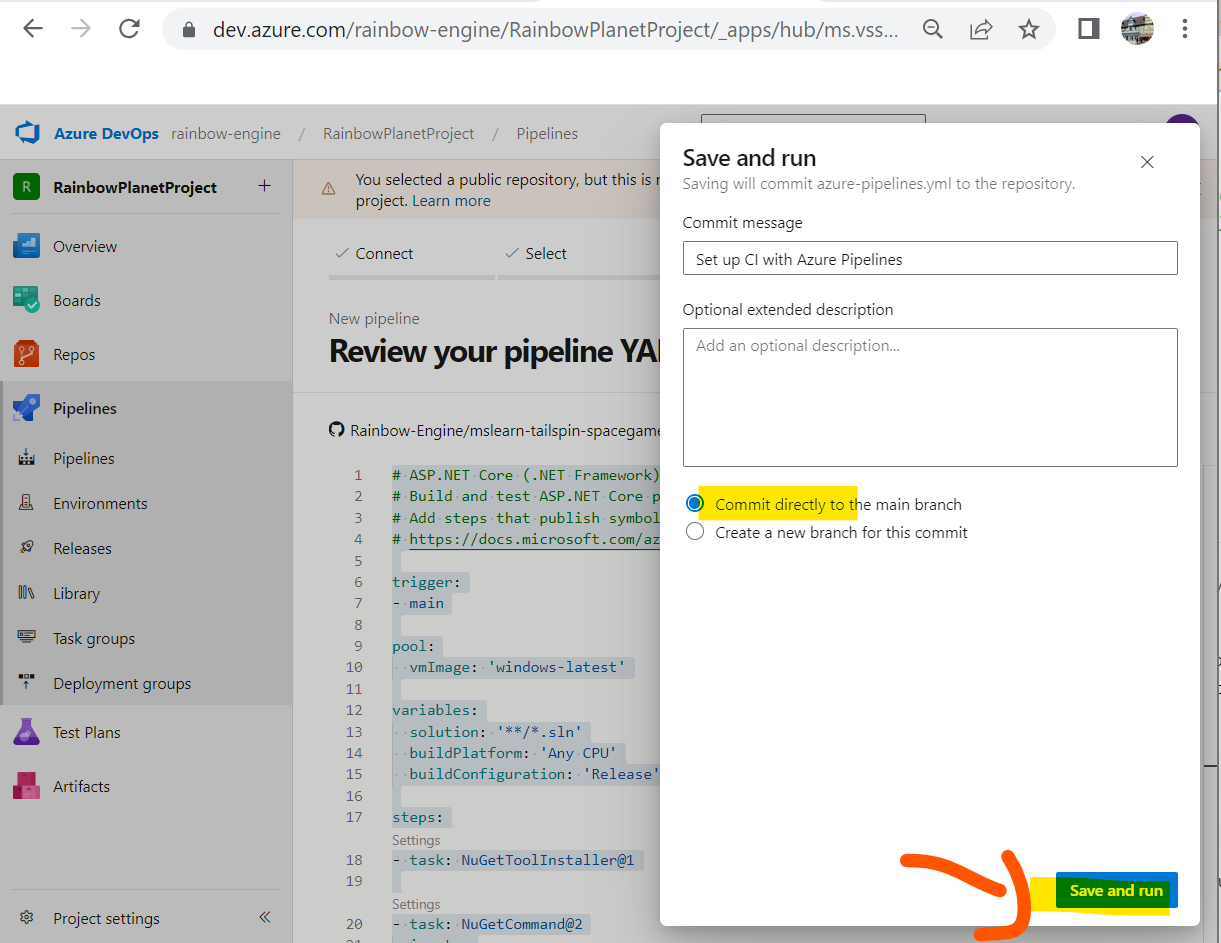Open the browser zoom magnifier icon
Screen dimensions: 1221x943
[933, 29]
